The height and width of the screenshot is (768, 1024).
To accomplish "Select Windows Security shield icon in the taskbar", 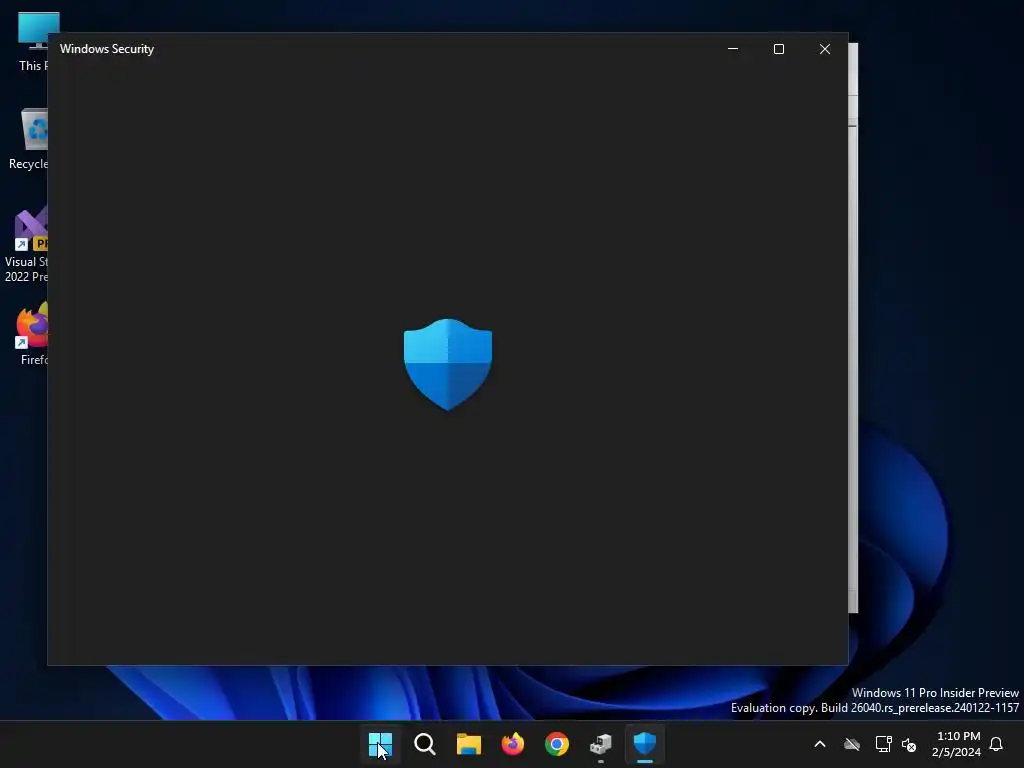I will (x=645, y=744).
